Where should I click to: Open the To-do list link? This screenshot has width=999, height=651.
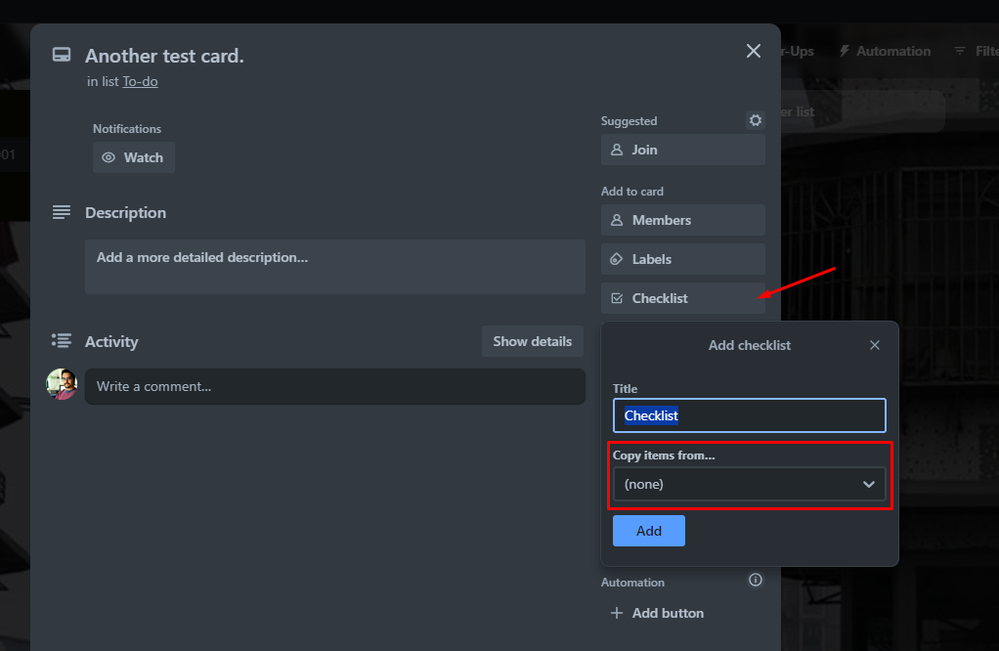click(x=140, y=82)
